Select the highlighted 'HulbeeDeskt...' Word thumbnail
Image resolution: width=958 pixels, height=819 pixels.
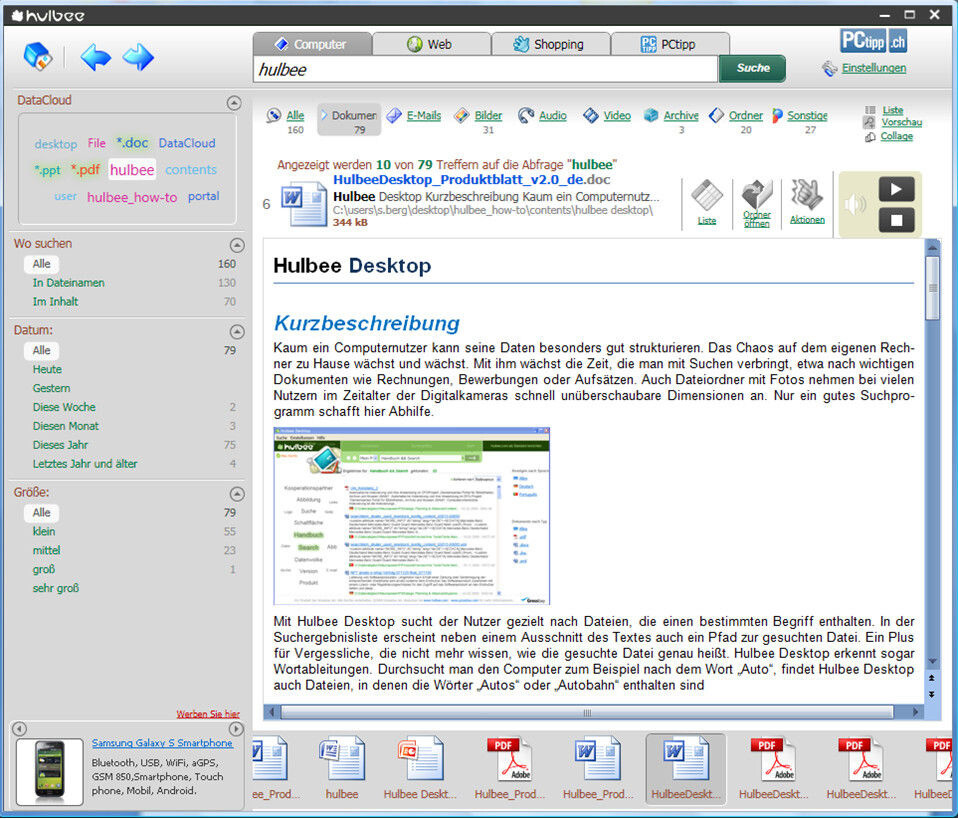coord(686,768)
